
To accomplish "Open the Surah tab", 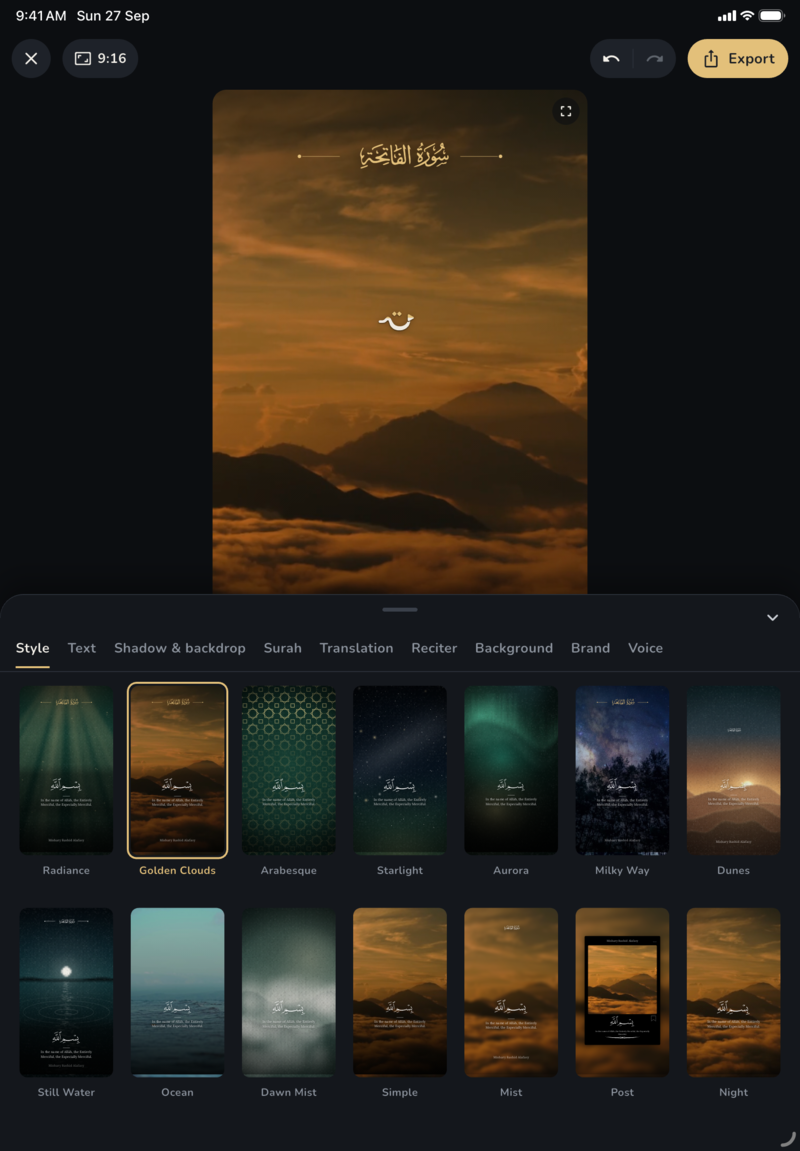I will pyautogui.click(x=283, y=648).
